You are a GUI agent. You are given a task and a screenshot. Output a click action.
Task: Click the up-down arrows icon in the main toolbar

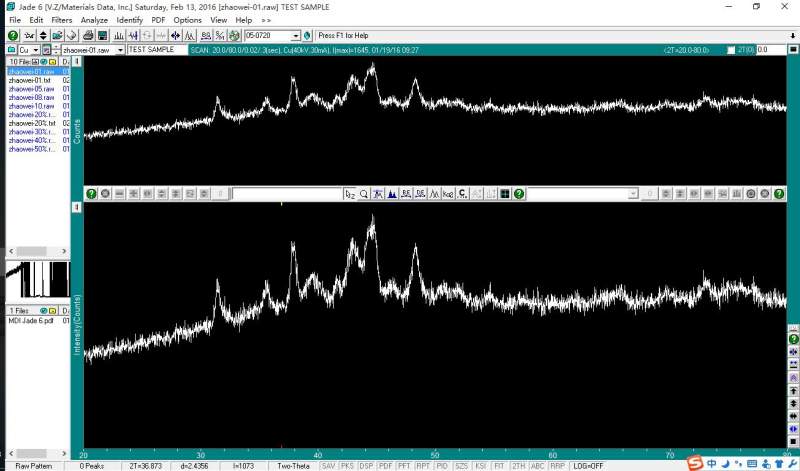[x=43, y=36]
